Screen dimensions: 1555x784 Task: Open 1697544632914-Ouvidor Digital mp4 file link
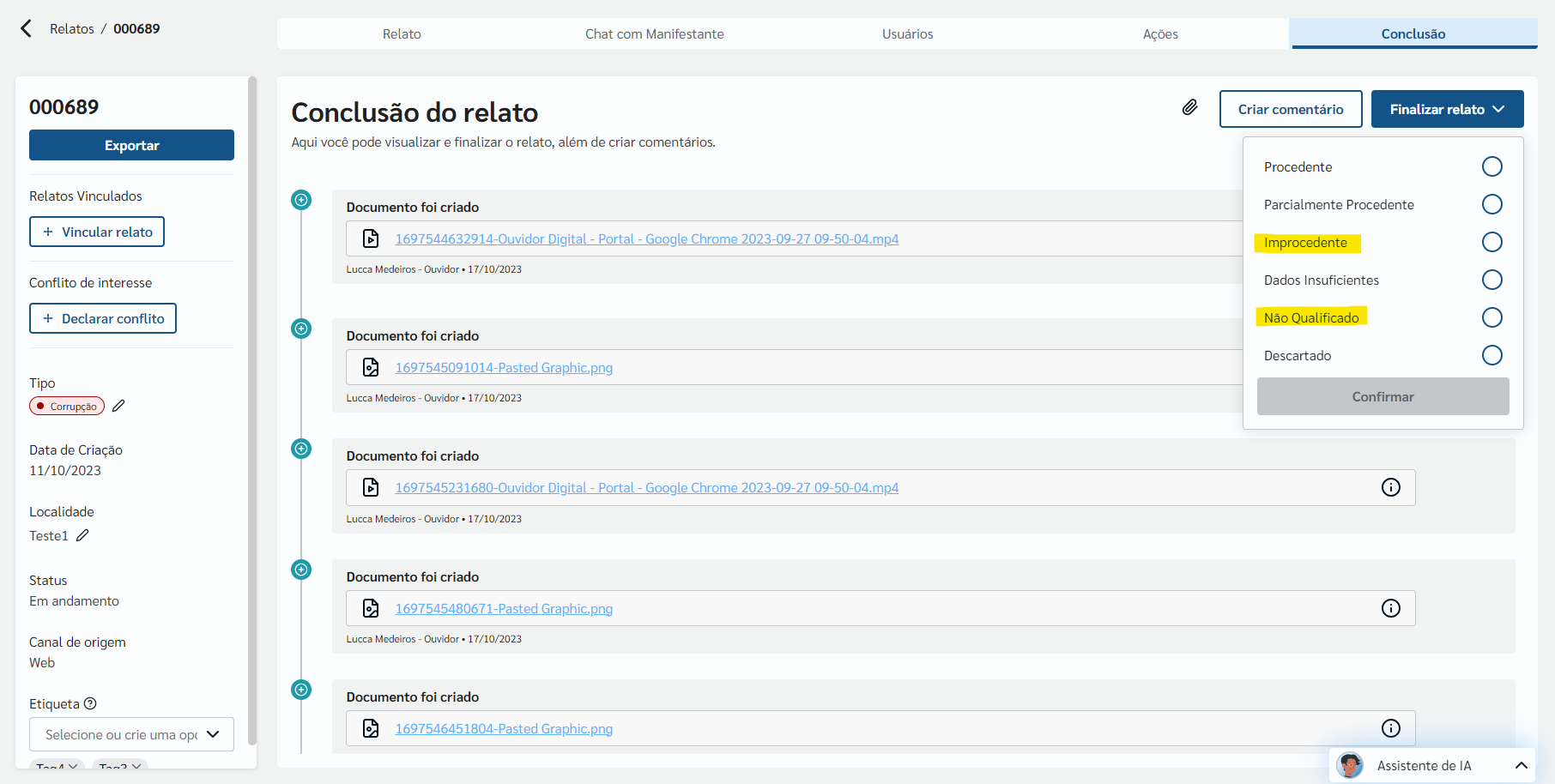(647, 238)
